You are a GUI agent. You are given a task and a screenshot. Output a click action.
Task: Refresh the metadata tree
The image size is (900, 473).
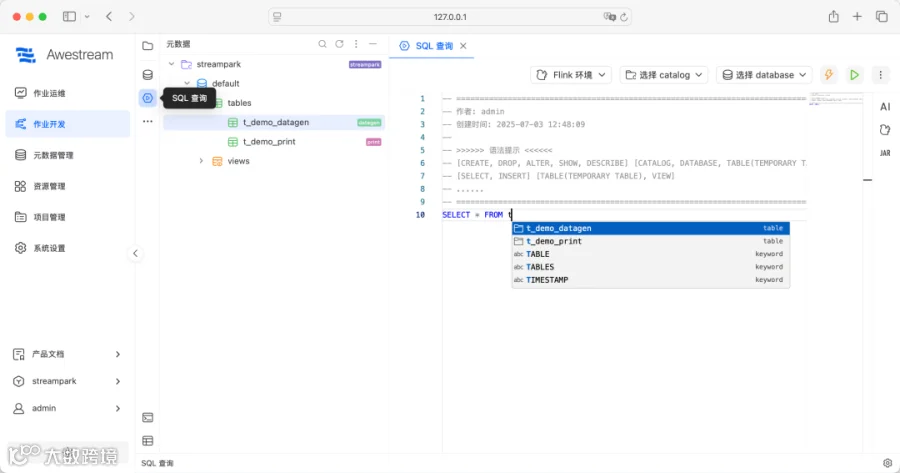pos(339,44)
